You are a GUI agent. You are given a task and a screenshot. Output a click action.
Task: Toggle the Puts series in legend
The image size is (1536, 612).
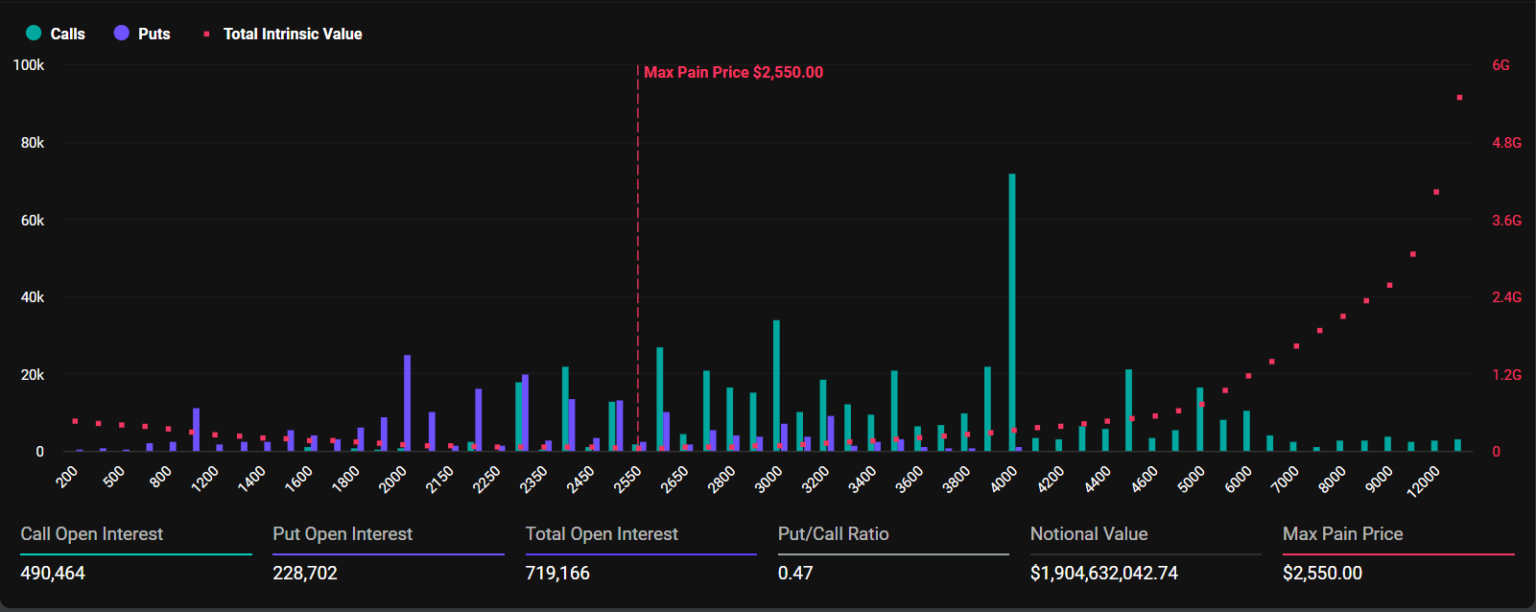point(143,34)
